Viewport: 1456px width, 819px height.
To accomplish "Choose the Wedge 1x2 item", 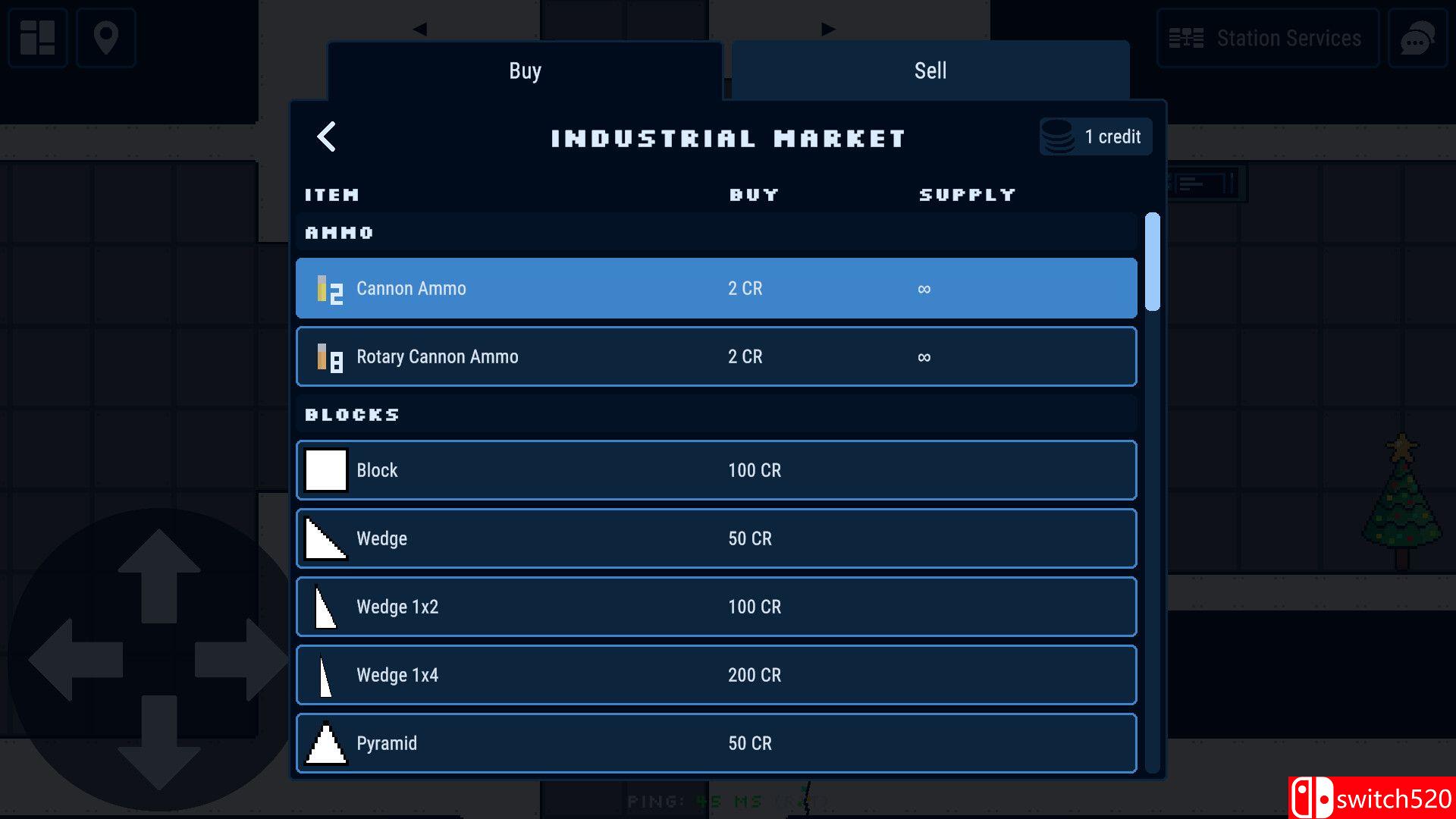I will click(x=716, y=607).
